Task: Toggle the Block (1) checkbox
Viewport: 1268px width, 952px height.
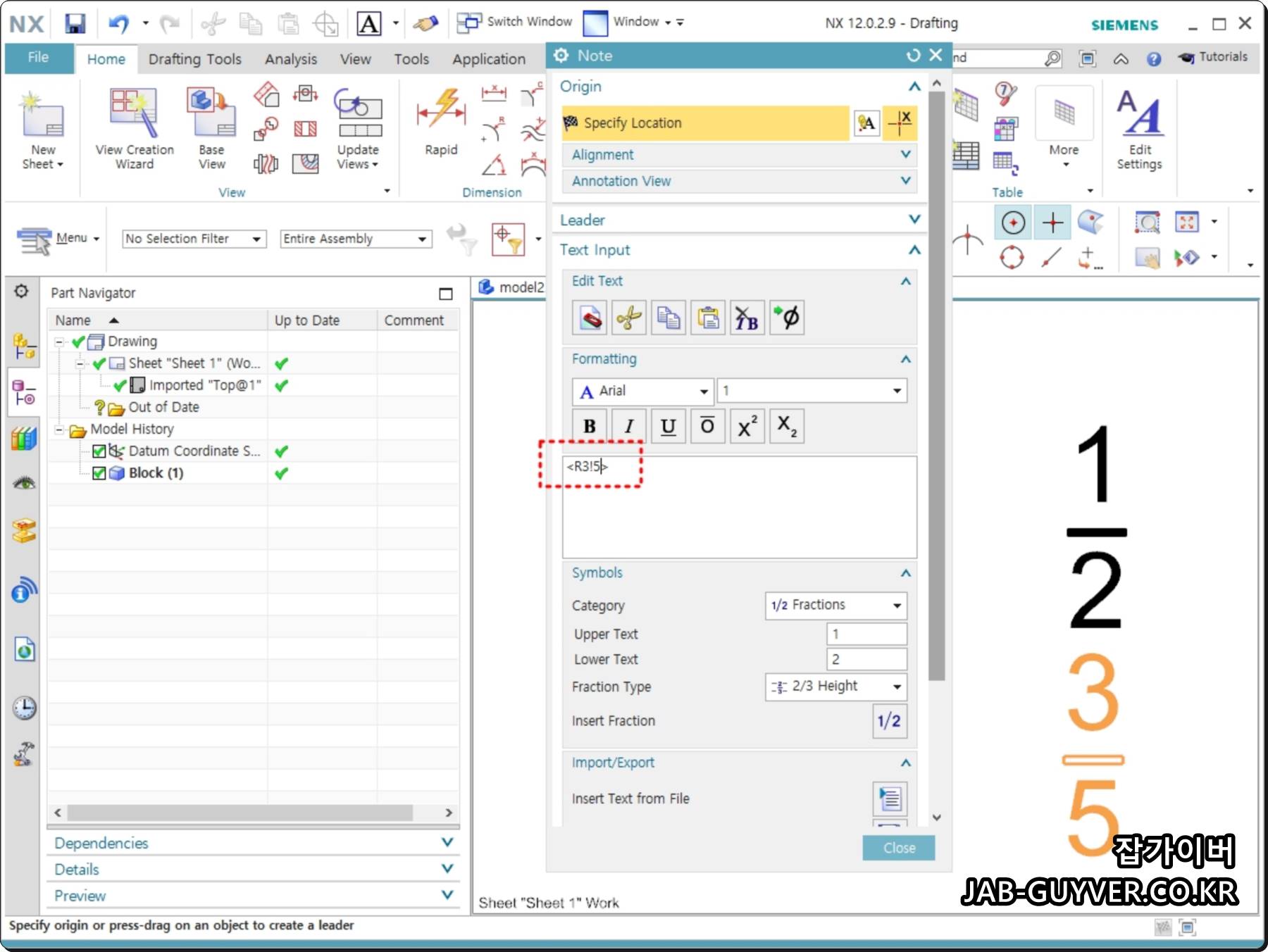Action: (x=99, y=473)
